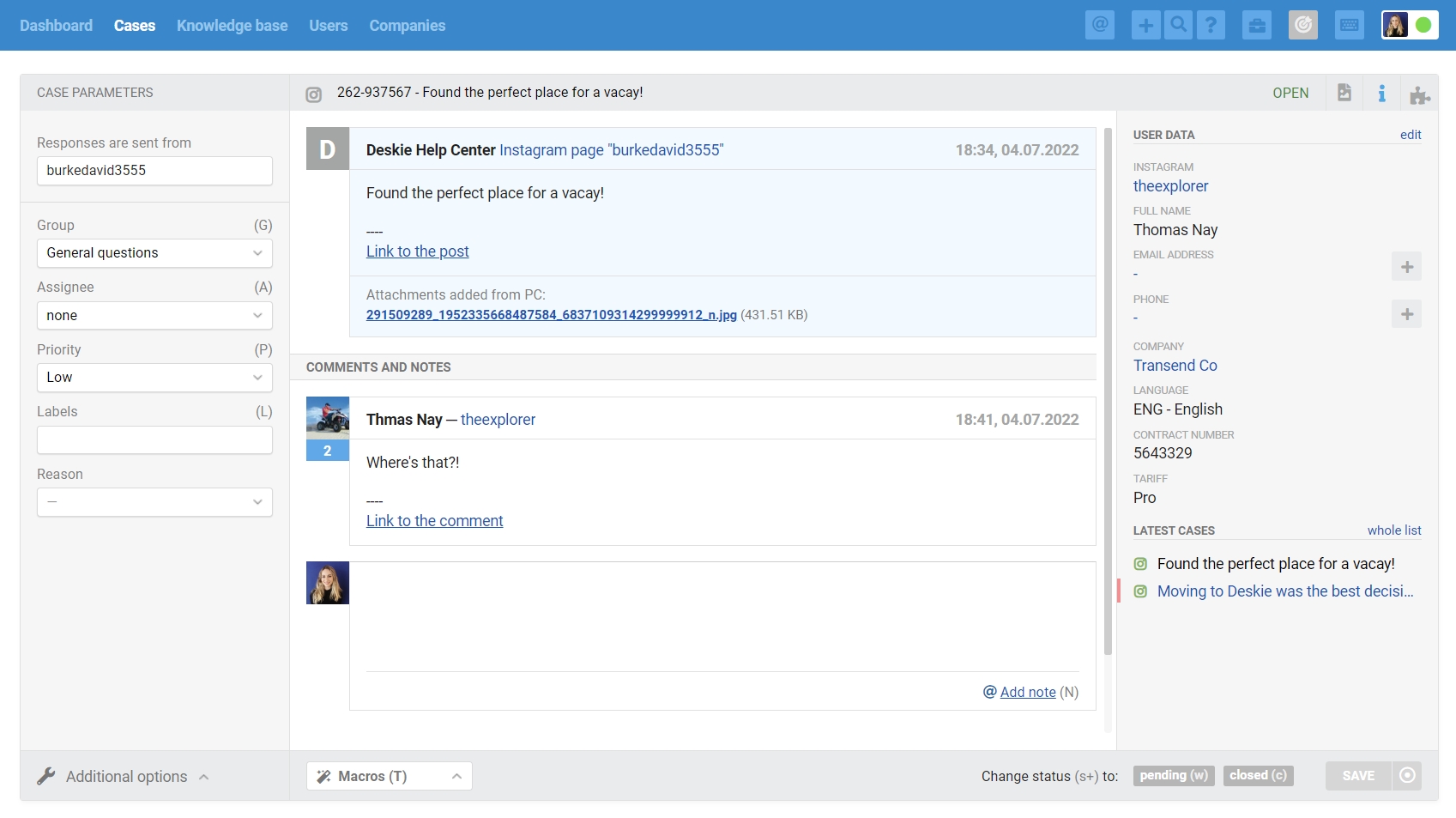Click inside the reply text area
This screenshot has height=818, width=1456.
[x=722, y=617]
